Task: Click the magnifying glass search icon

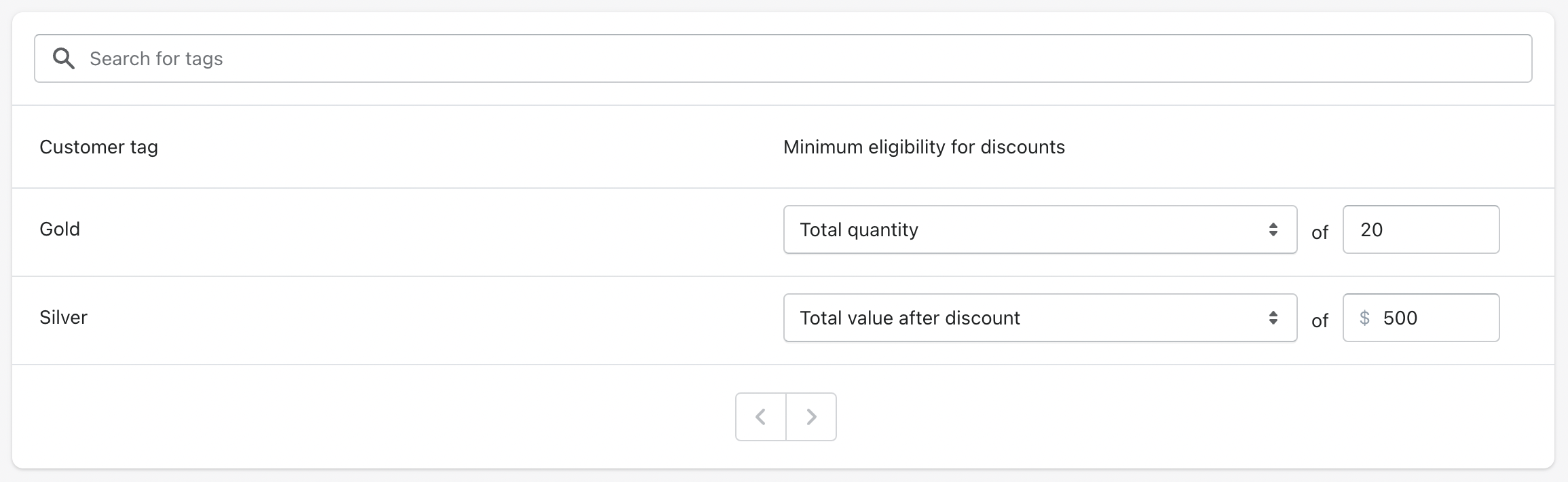Action: coord(64,58)
